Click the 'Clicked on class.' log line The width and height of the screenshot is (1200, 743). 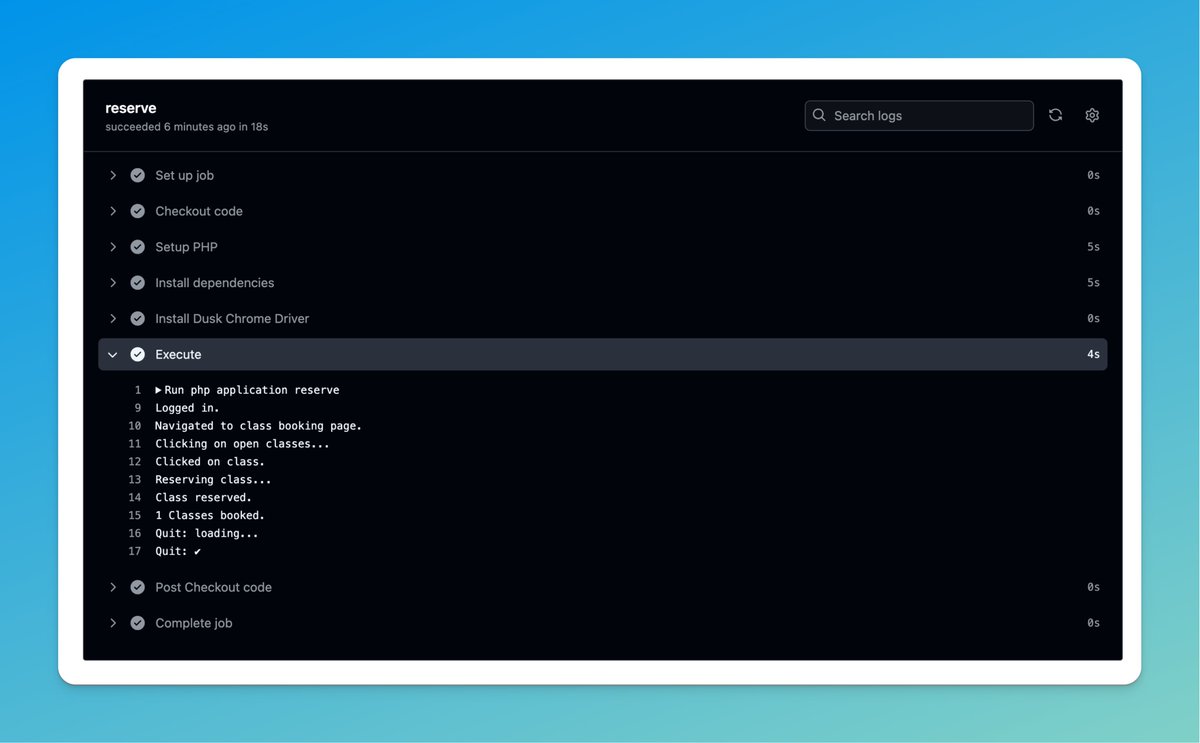tap(210, 462)
